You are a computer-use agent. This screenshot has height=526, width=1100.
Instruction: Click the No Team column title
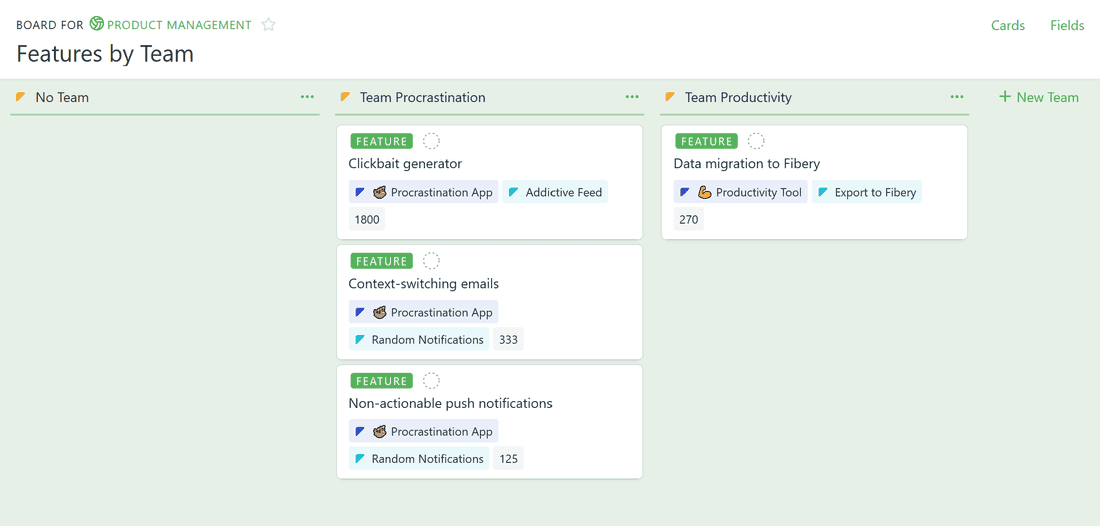[62, 97]
